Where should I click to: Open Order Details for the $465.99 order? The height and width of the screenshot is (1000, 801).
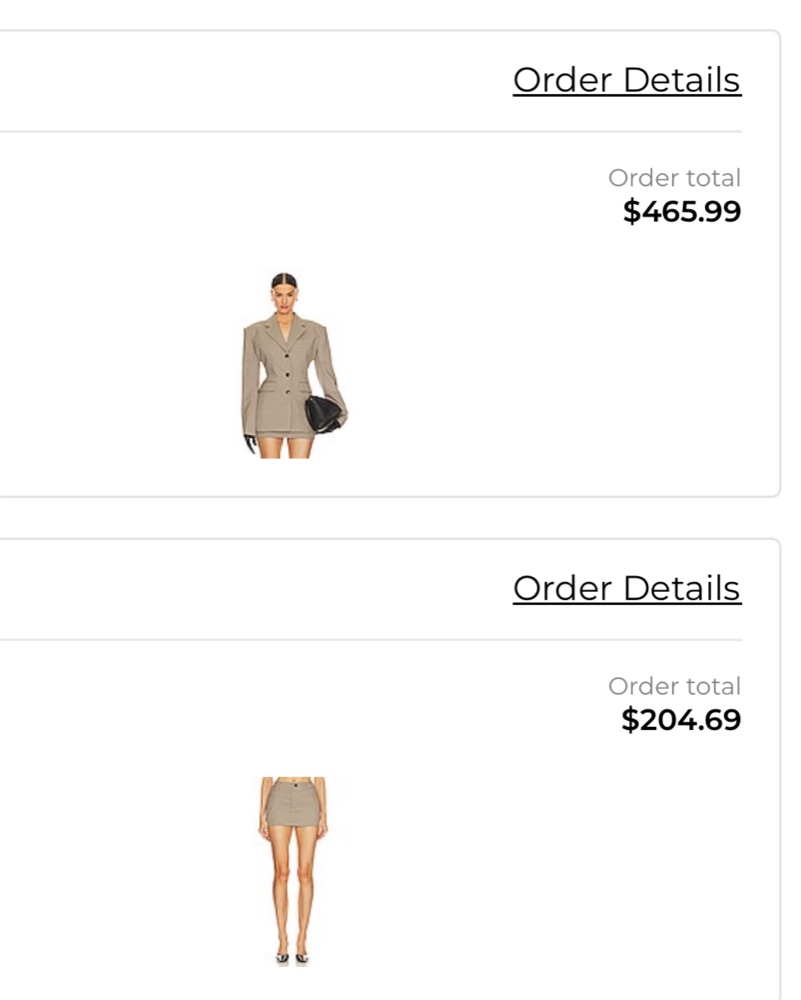tap(626, 80)
